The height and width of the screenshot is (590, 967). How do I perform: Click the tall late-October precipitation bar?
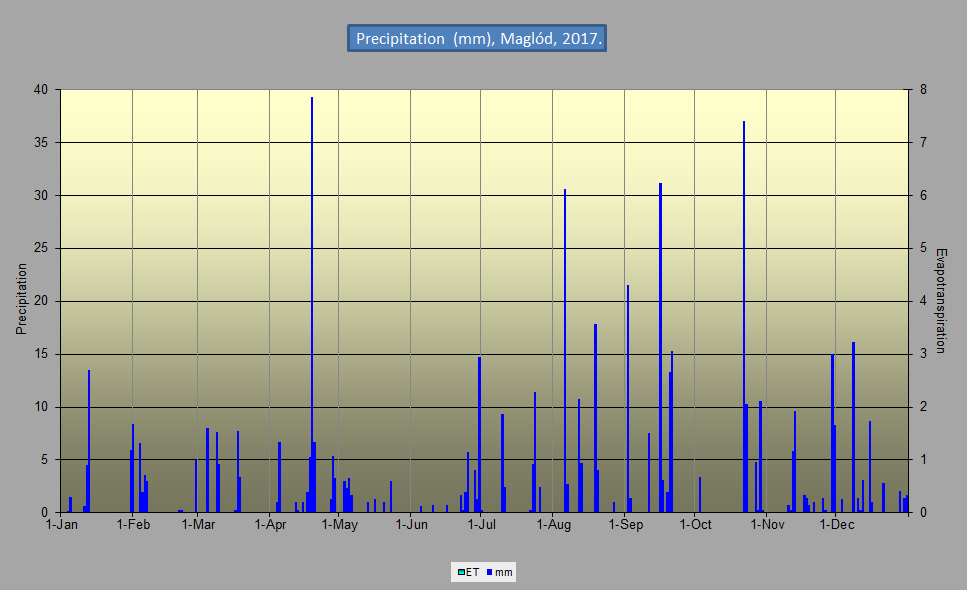tap(744, 316)
